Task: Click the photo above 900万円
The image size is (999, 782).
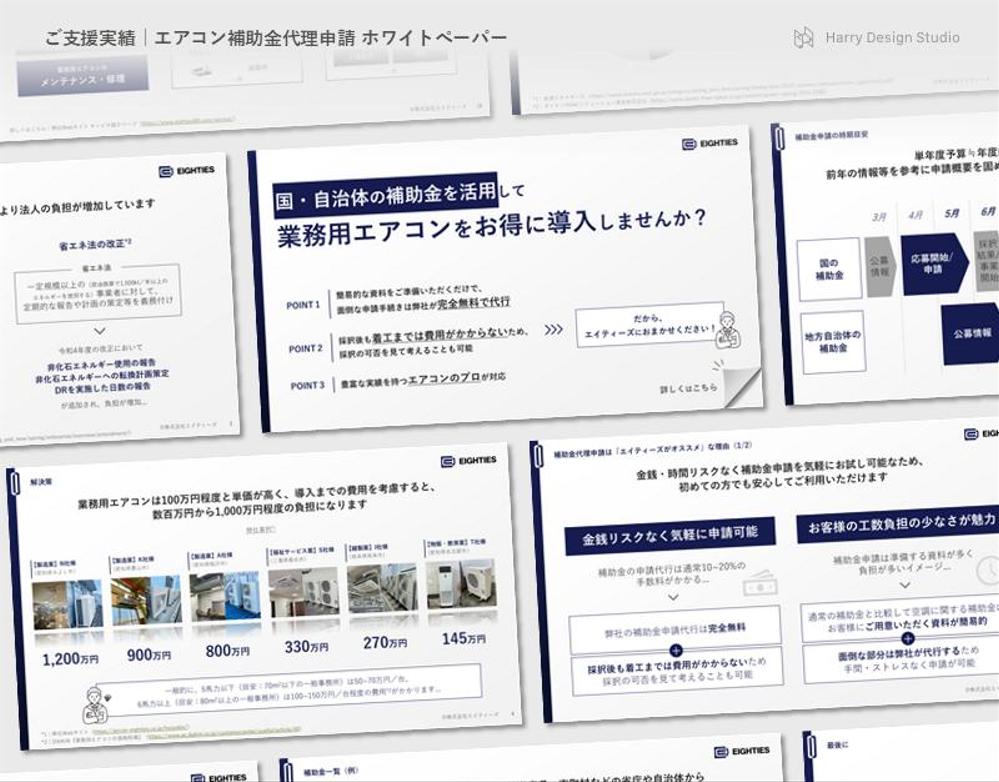Action: (146, 600)
